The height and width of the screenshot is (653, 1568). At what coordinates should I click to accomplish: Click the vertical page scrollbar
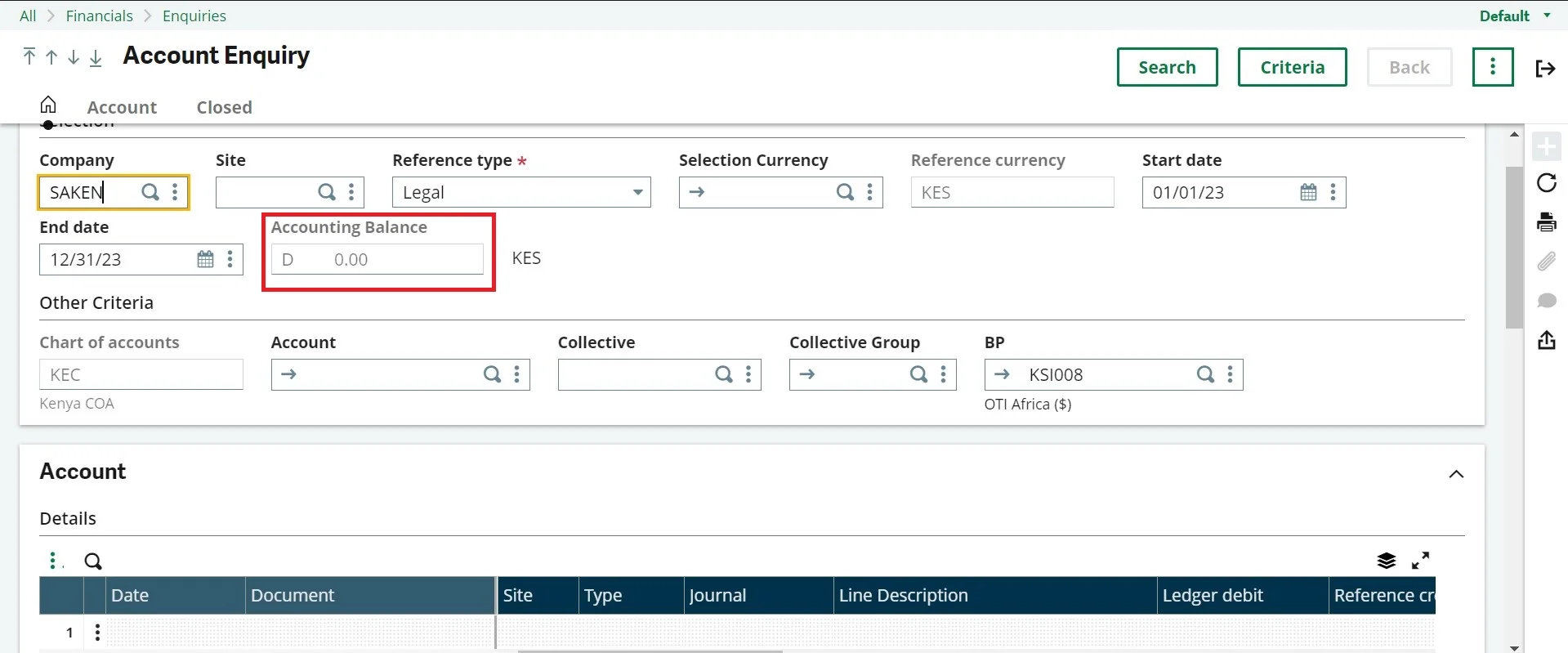click(x=1514, y=247)
